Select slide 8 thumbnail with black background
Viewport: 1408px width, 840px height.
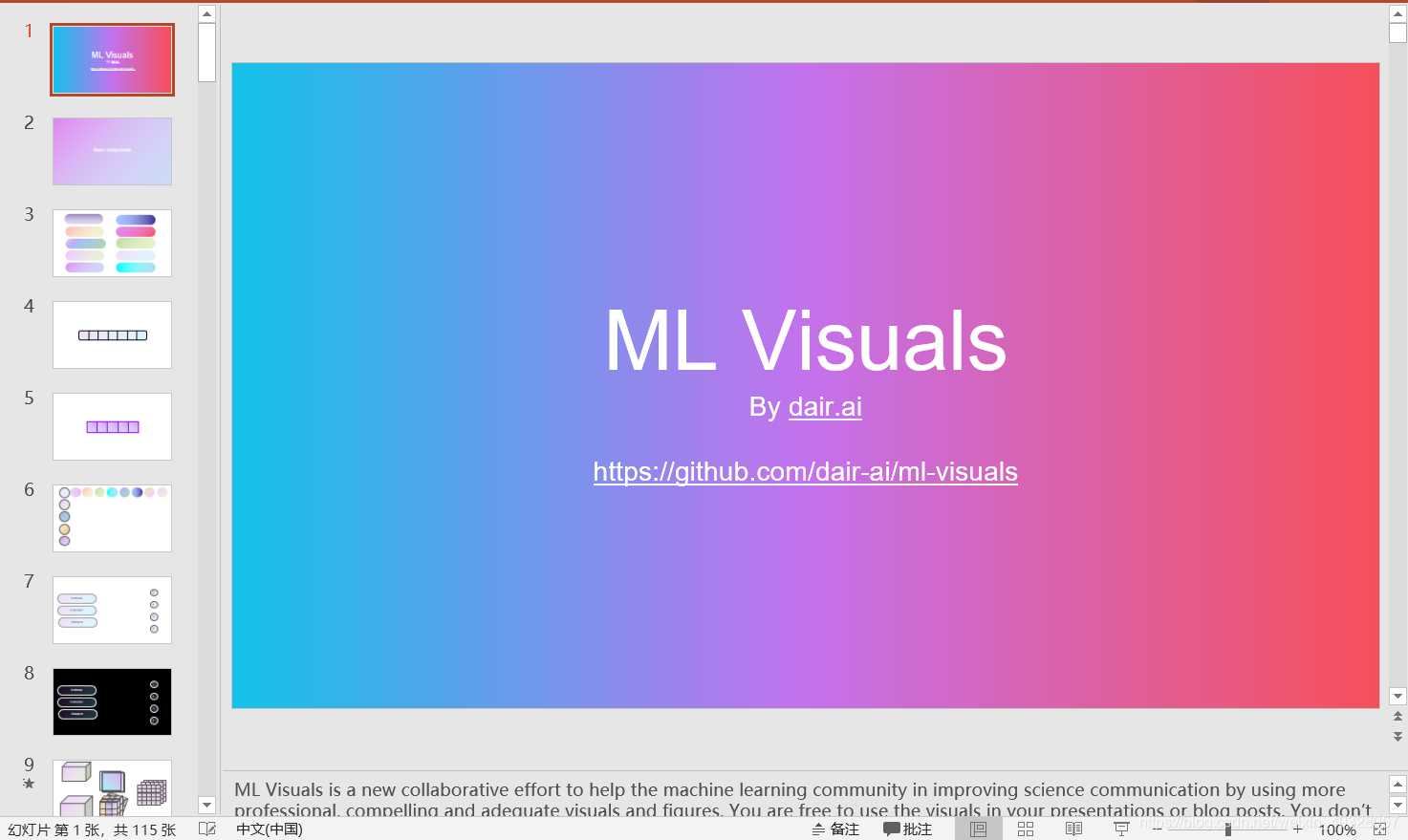pyautogui.click(x=112, y=701)
